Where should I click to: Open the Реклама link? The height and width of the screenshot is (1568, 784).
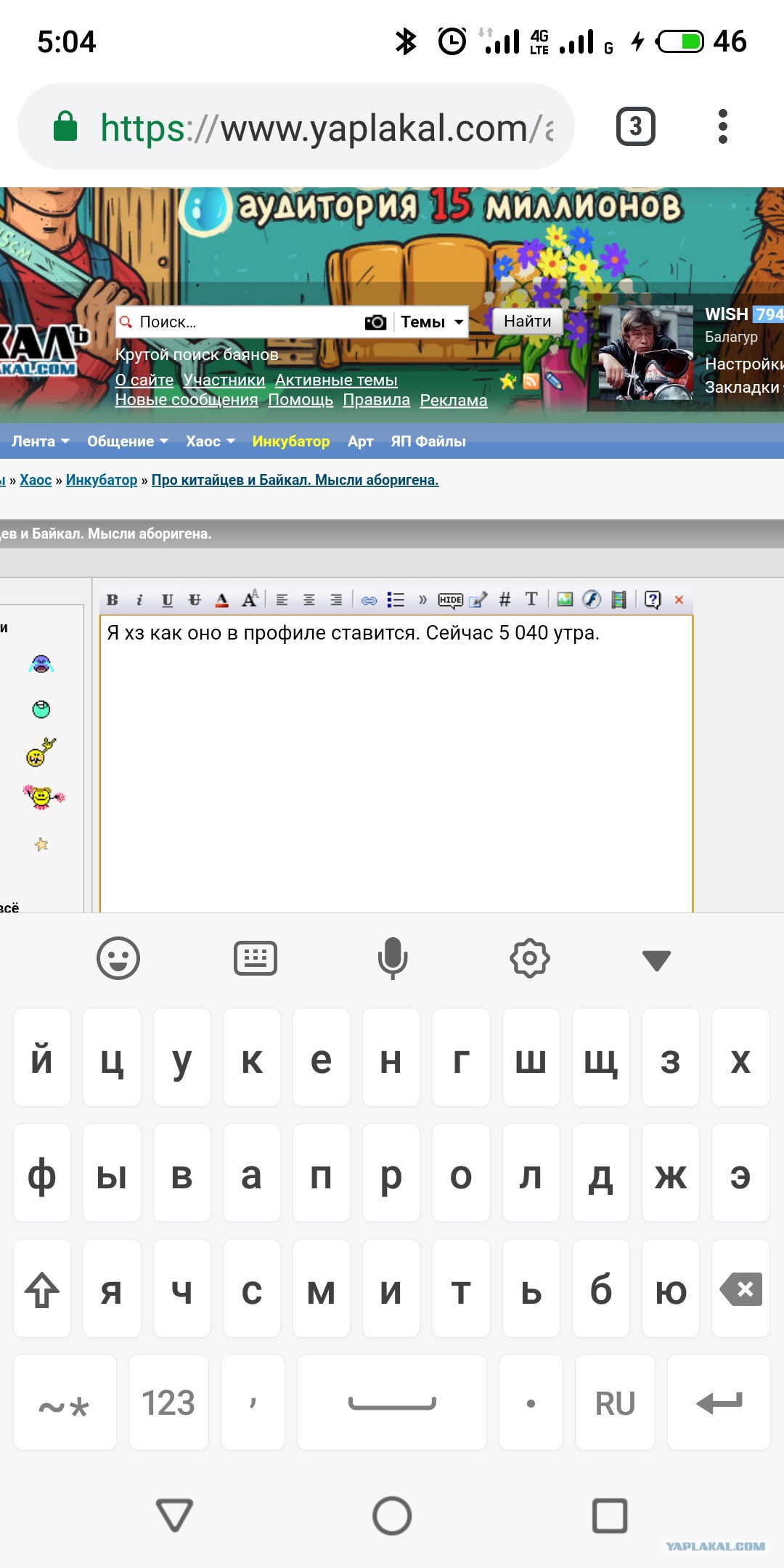click(454, 400)
